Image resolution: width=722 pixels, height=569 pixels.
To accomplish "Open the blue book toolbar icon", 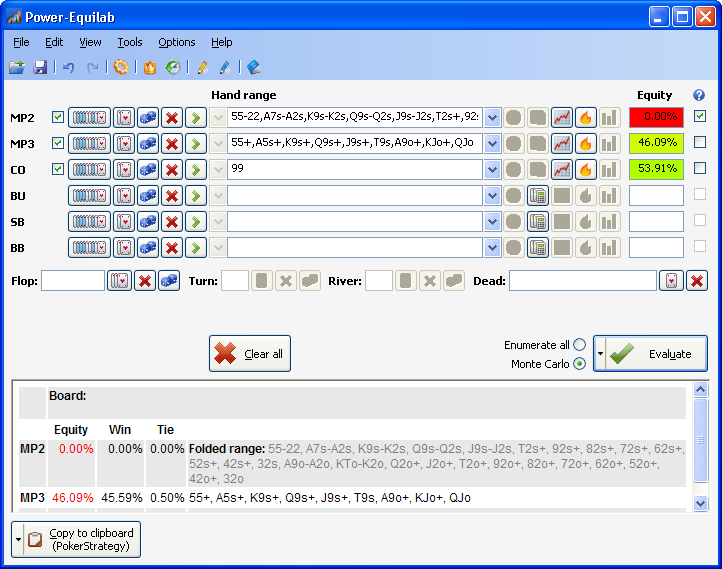I will [254, 68].
